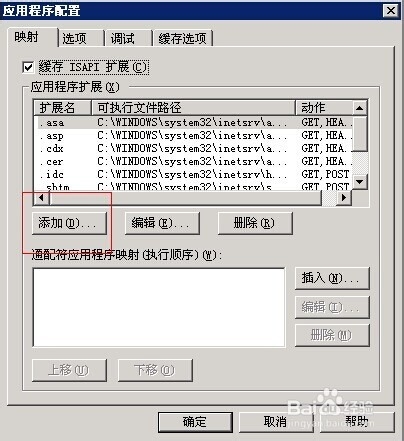This screenshot has width=404, height=441.
Task: Click the horizontal scroll left arrow
Action: (41, 198)
